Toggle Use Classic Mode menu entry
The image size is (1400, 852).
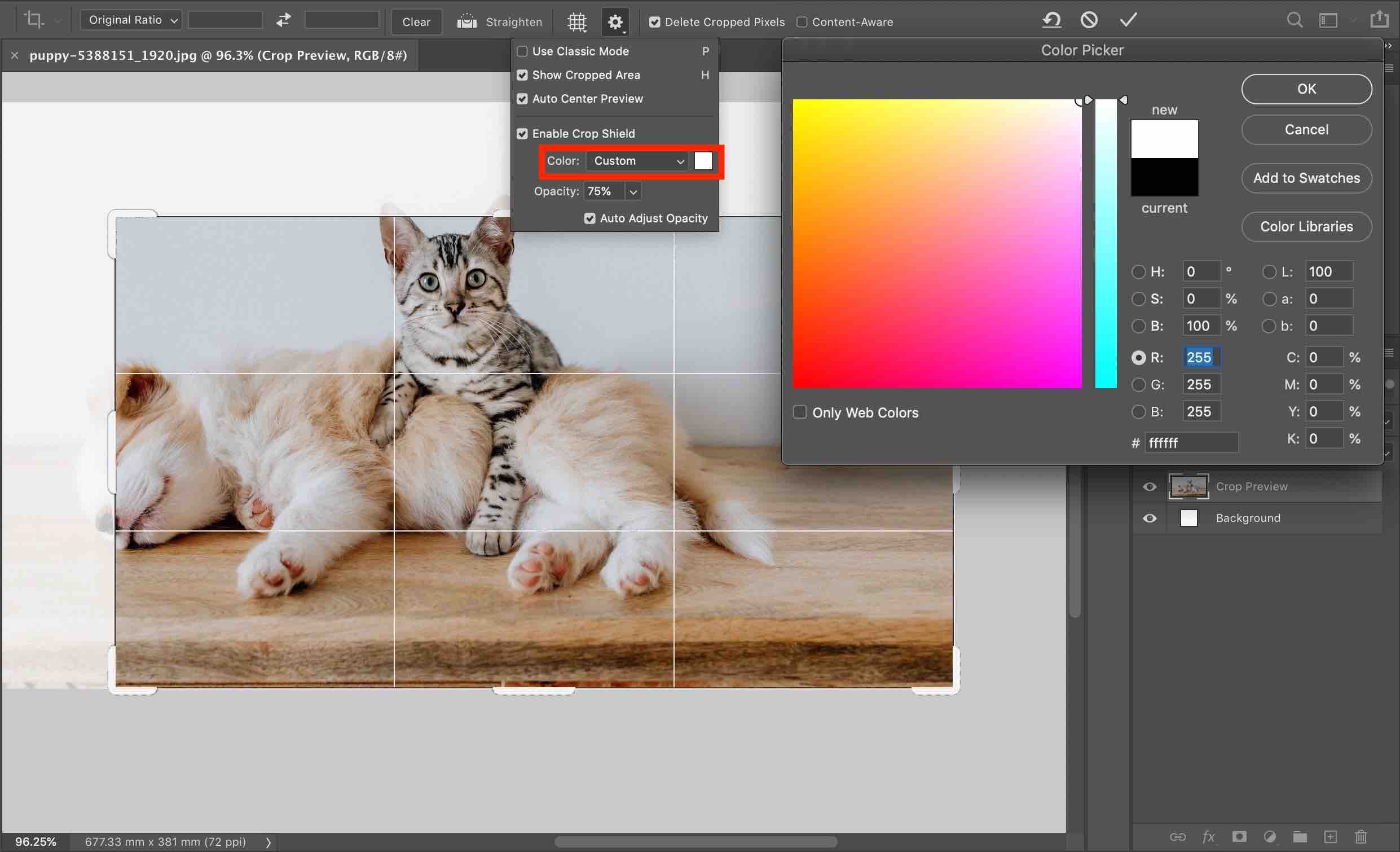click(x=580, y=51)
